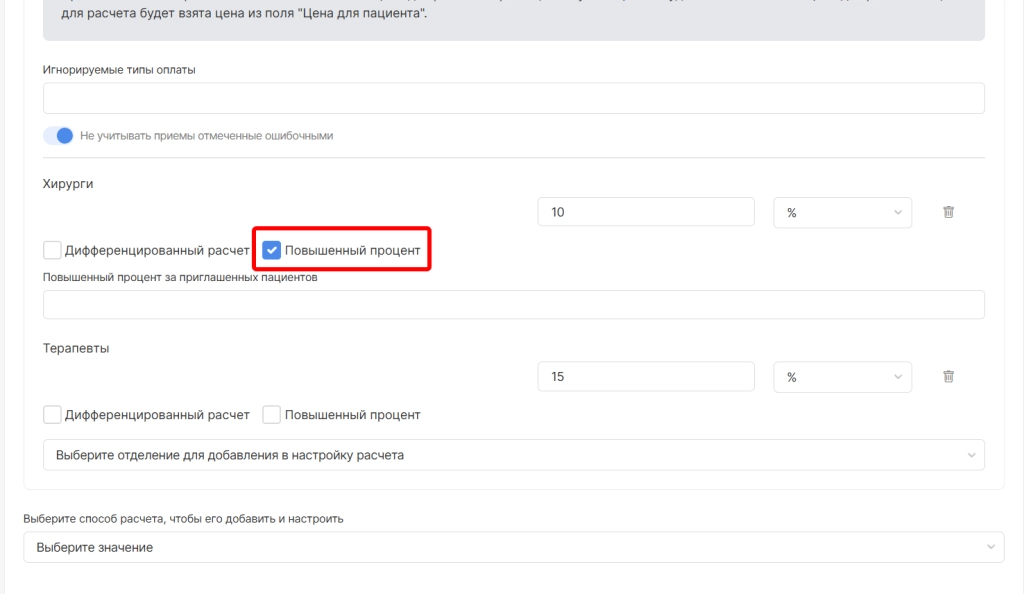Click the Терапевты value field containing 15

[645, 377]
